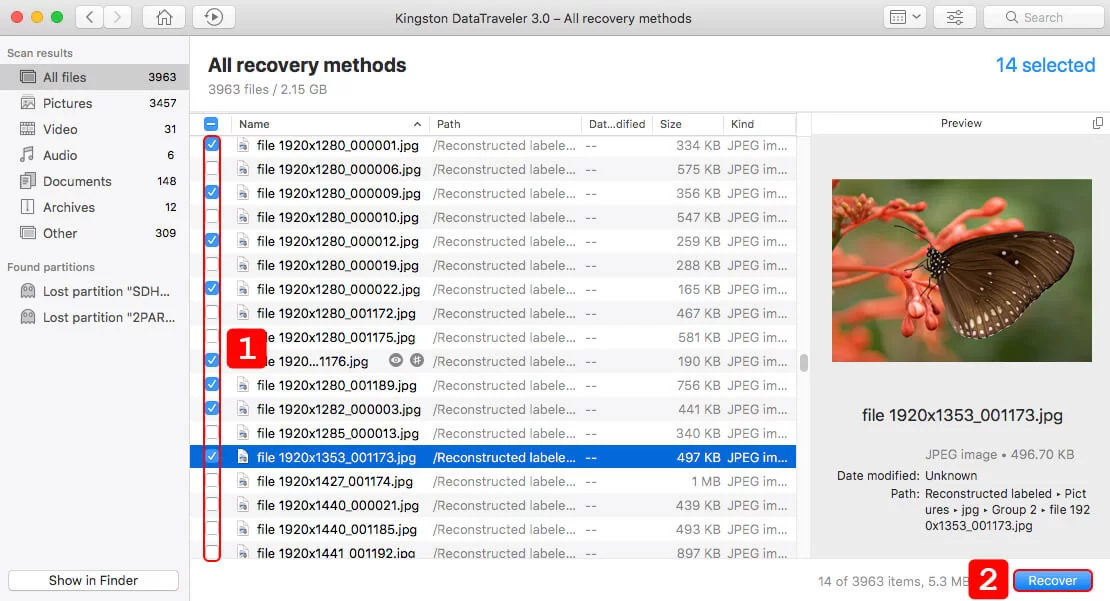Preview file 1920...1176.jpg with the eye icon
Viewport: 1110px width, 601px height.
[395, 361]
